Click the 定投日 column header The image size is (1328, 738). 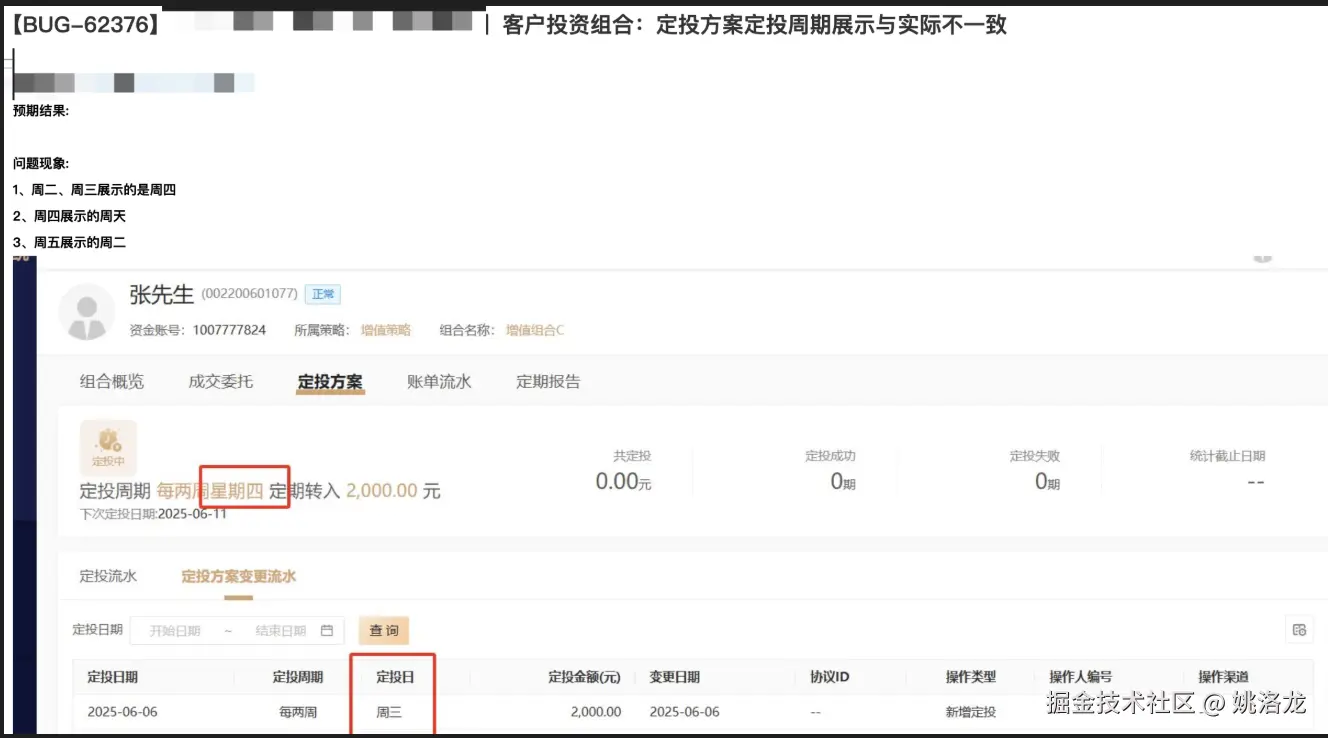pyautogui.click(x=395, y=677)
